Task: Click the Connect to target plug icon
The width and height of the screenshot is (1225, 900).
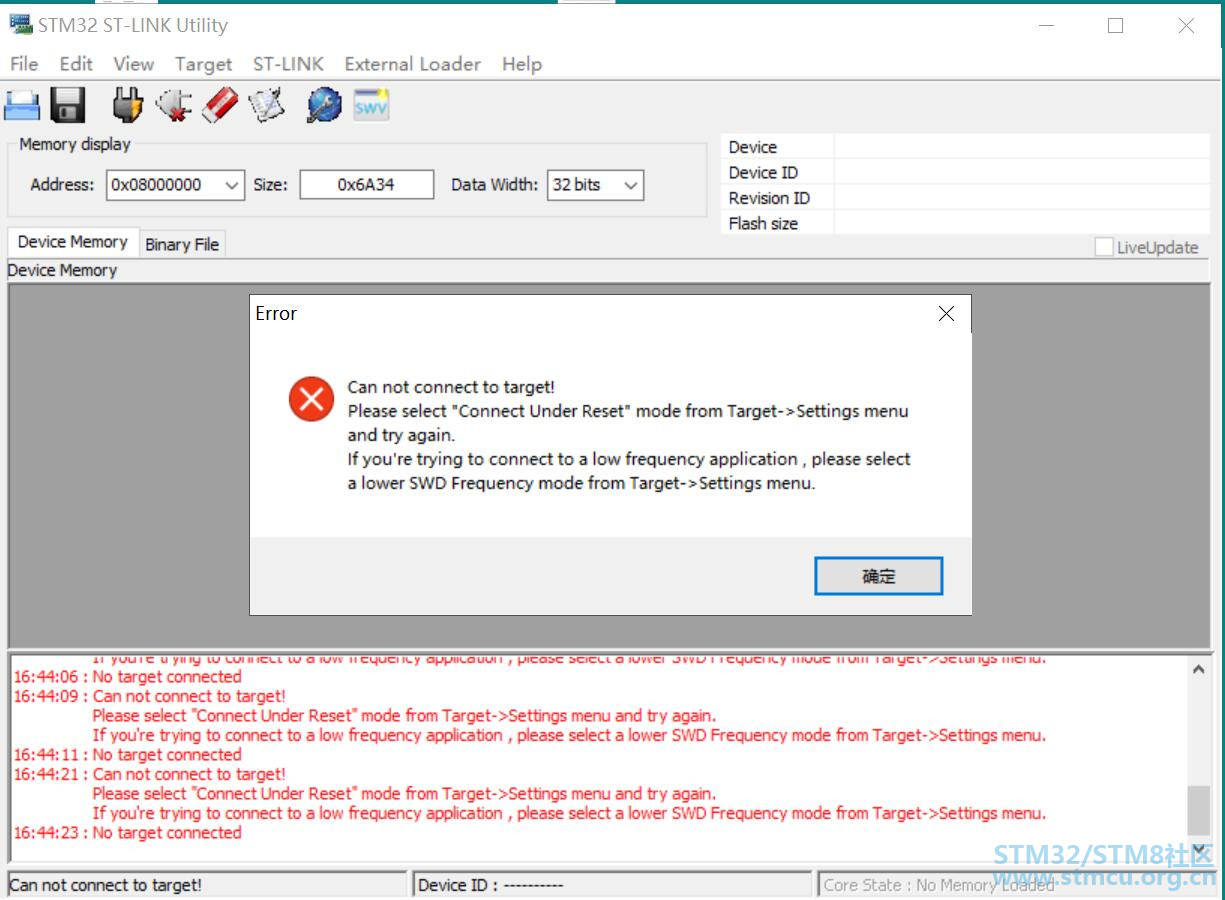Action: (x=127, y=104)
